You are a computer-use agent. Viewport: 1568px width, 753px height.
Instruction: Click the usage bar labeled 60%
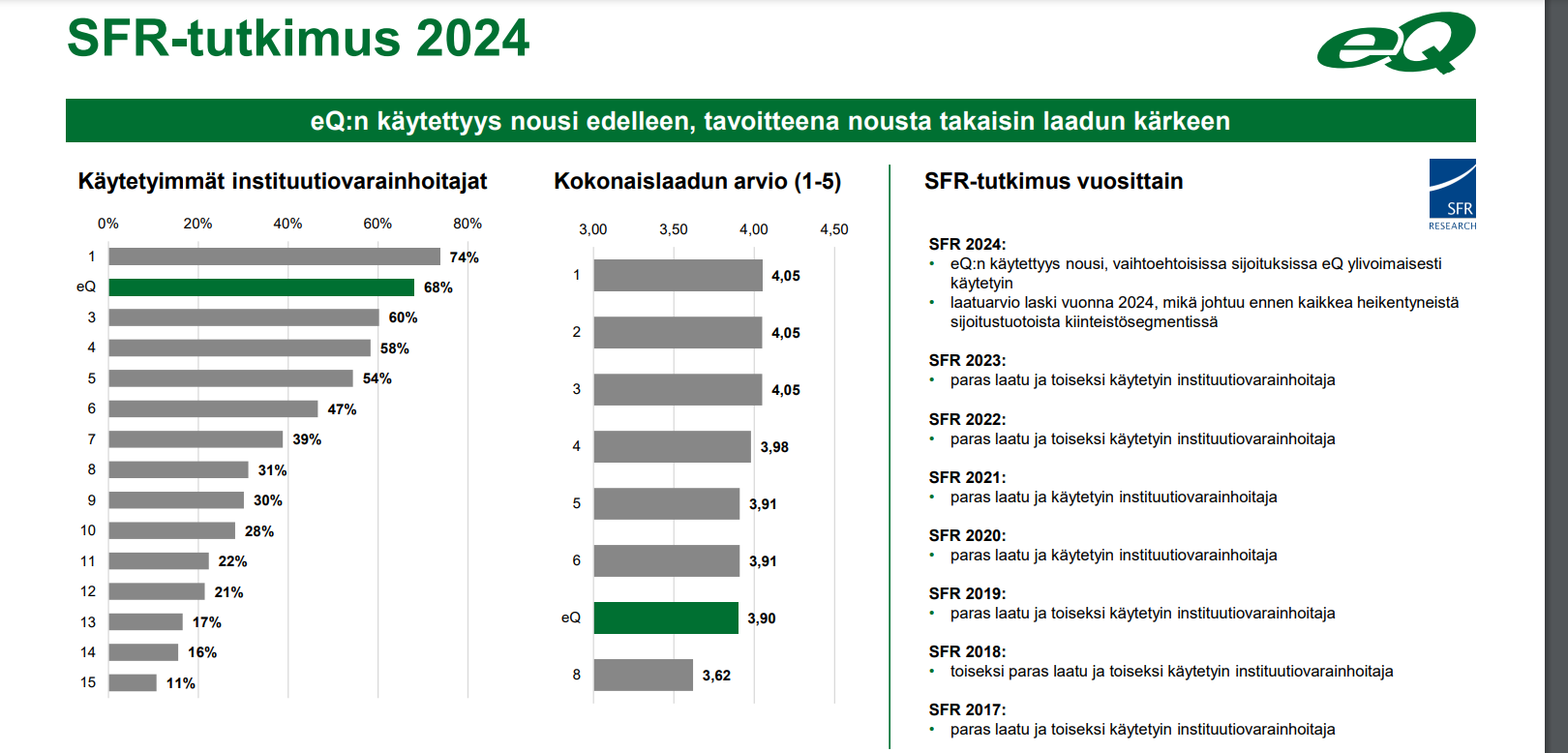244,317
